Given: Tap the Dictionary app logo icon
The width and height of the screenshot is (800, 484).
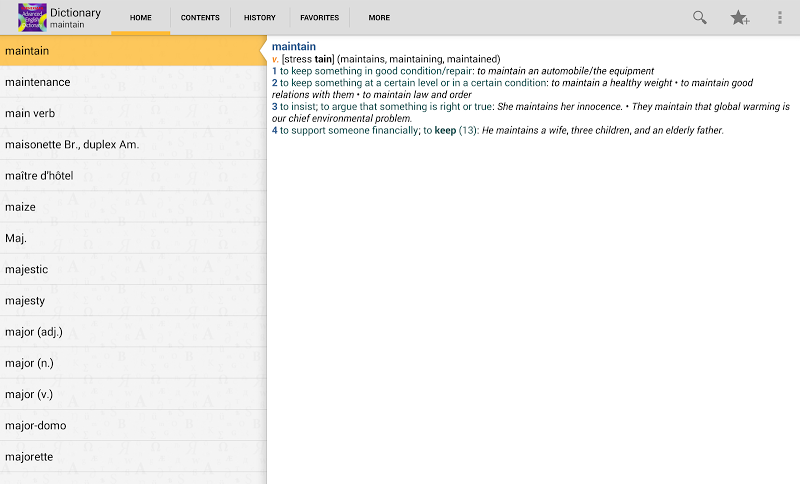Looking at the screenshot, I should (x=32, y=17).
